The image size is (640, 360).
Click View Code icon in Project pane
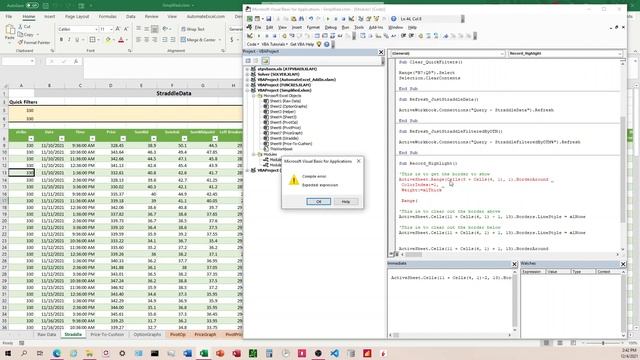248,61
